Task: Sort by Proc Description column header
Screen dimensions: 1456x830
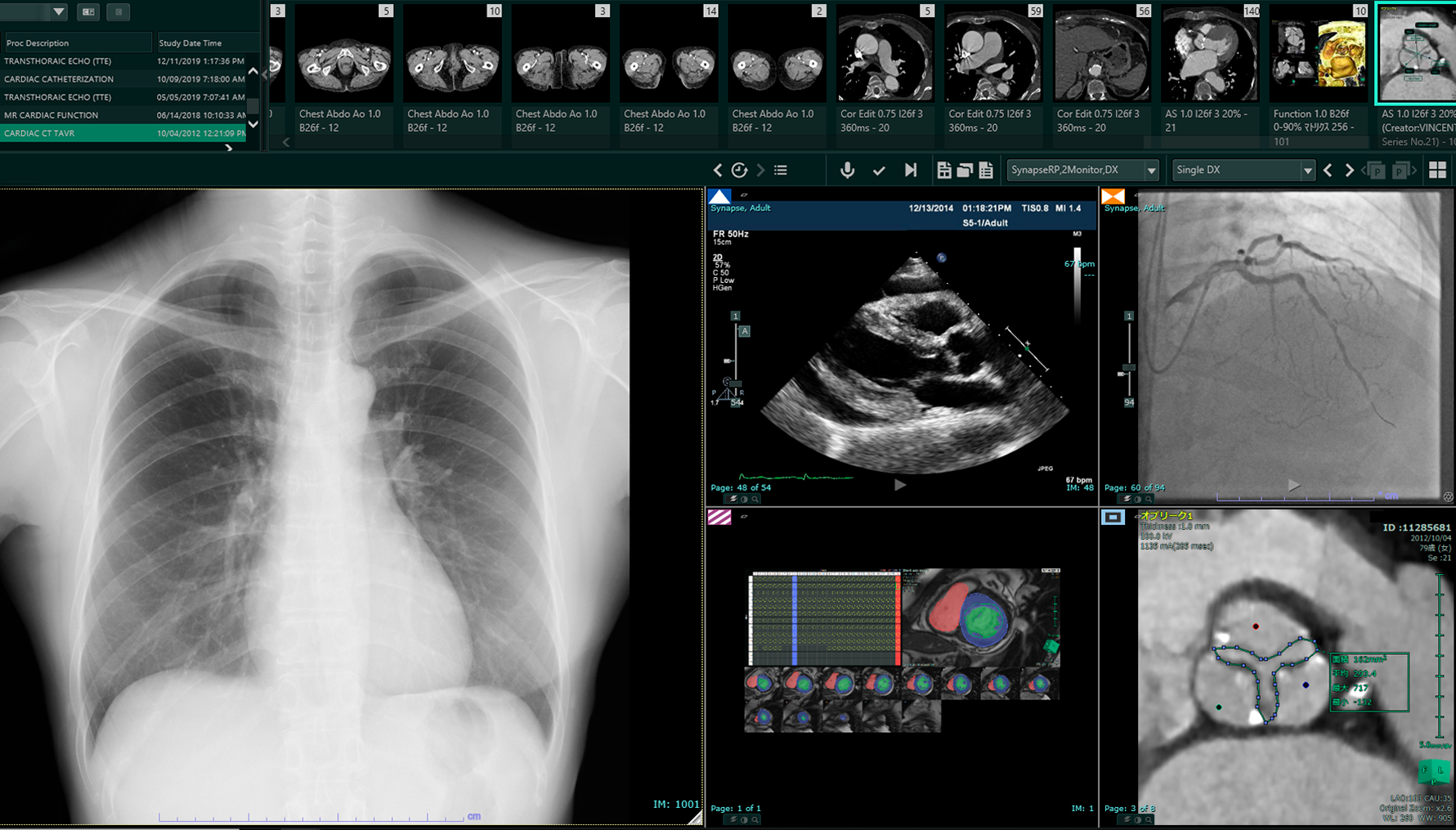Action: coord(75,43)
